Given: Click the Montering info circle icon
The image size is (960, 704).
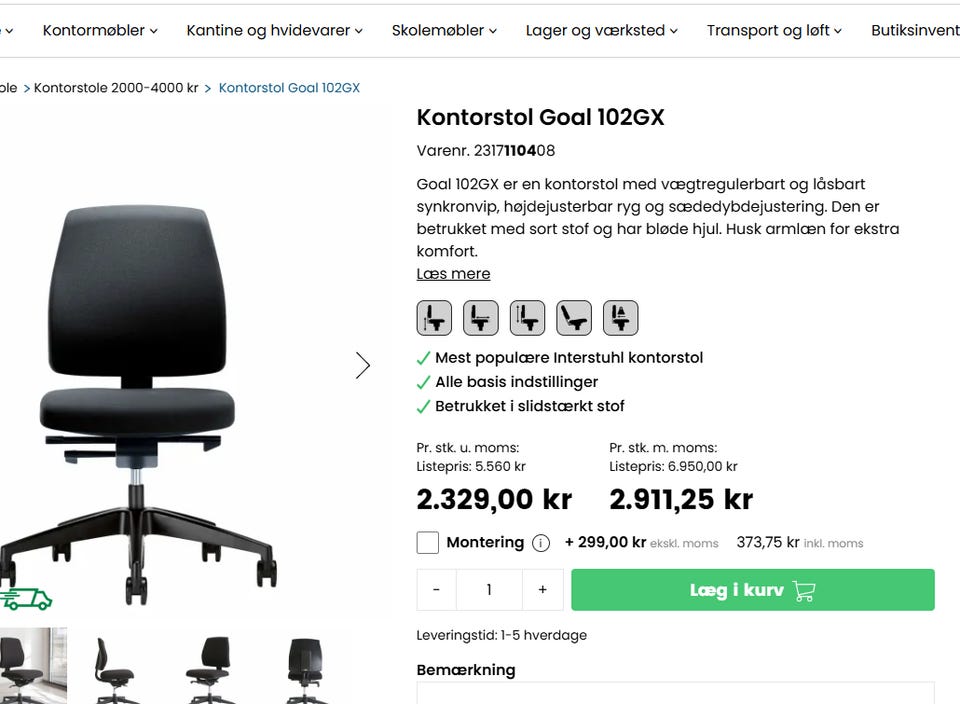Looking at the screenshot, I should tap(541, 543).
